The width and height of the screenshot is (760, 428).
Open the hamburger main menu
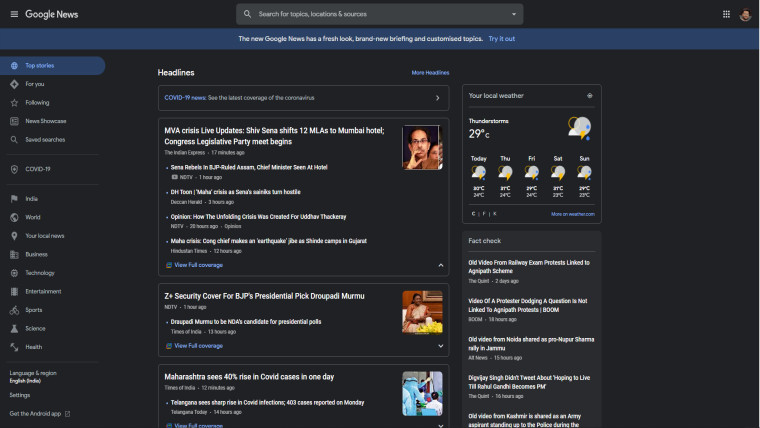14,14
